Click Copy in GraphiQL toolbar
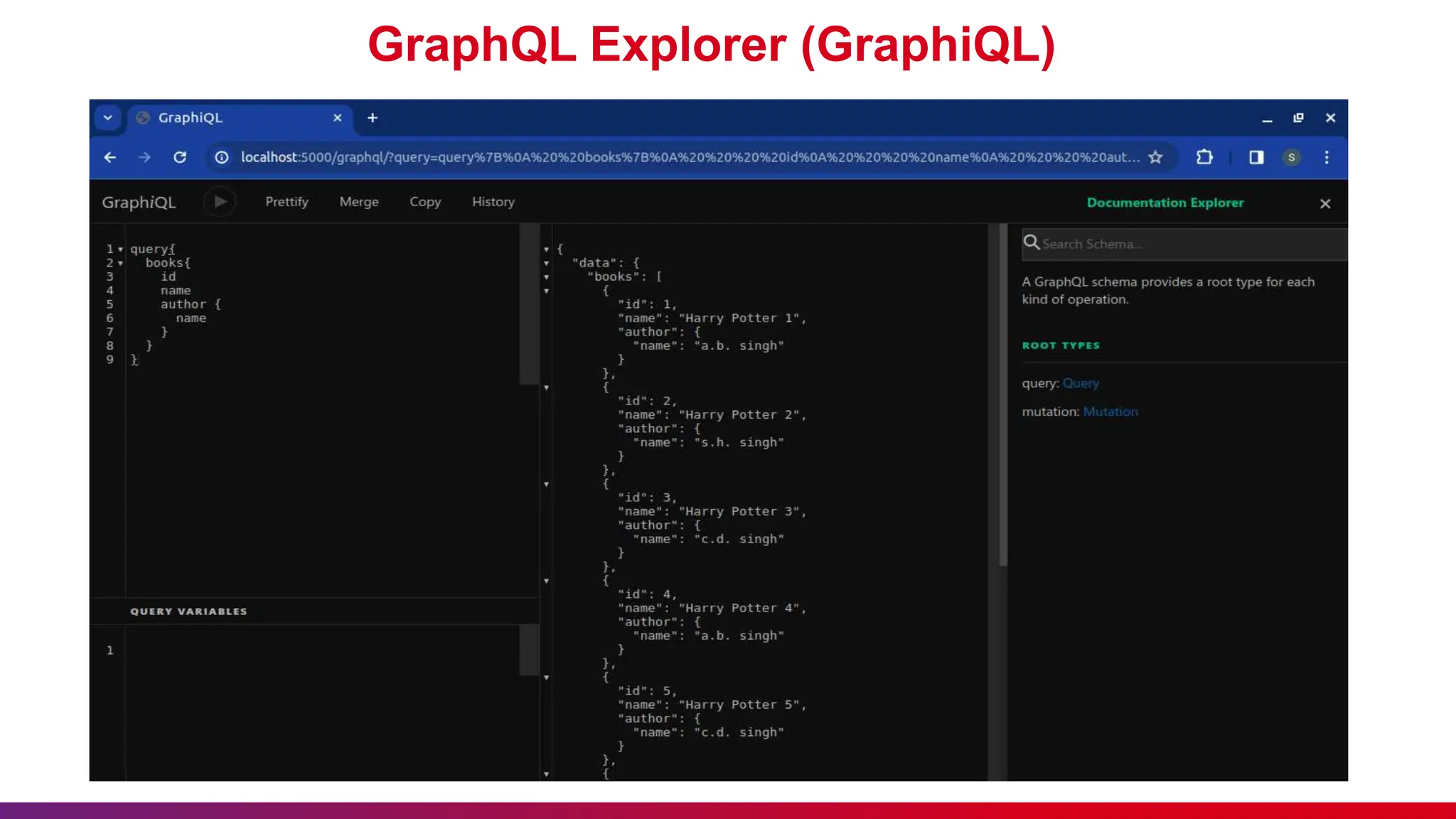 coord(425,202)
